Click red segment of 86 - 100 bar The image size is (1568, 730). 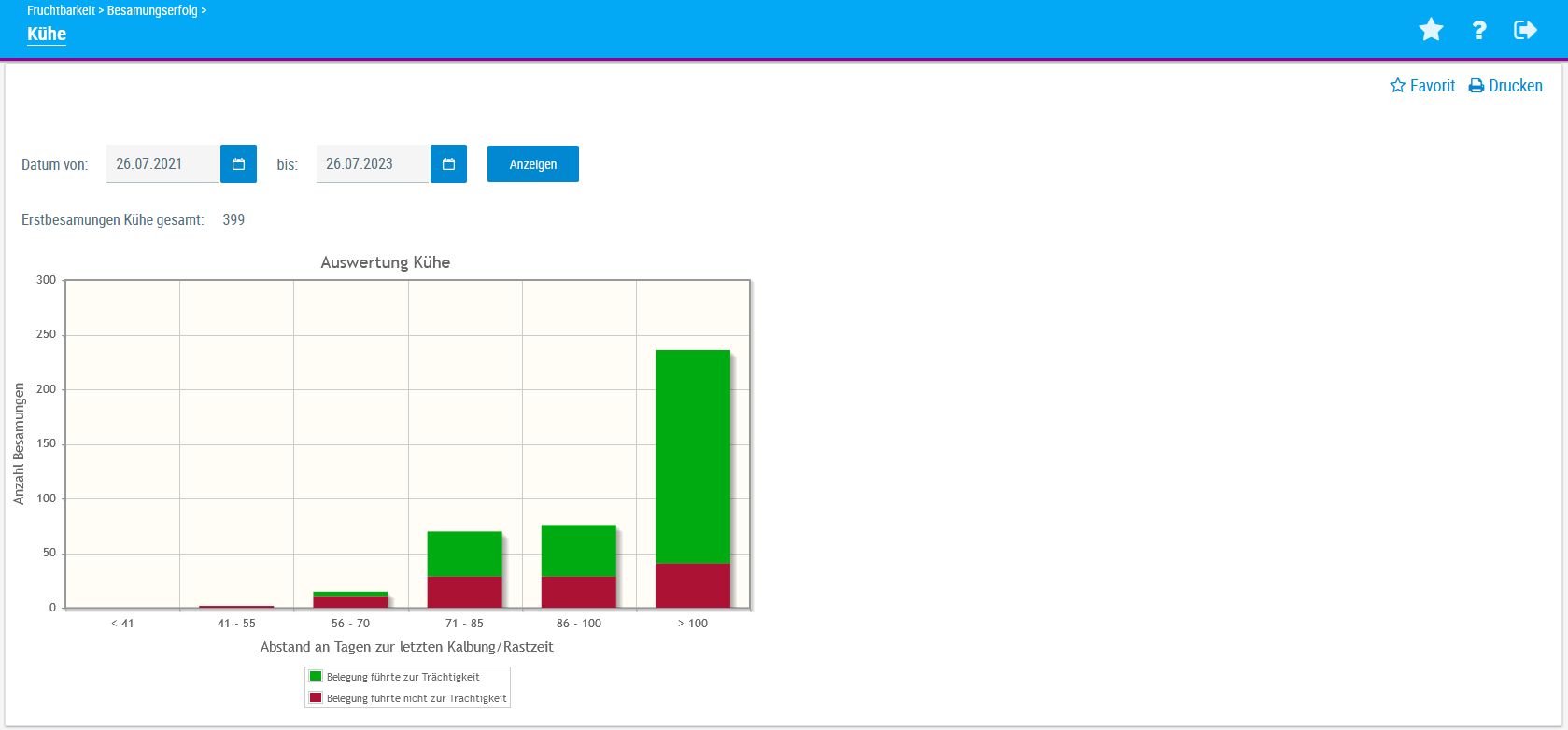point(578,592)
